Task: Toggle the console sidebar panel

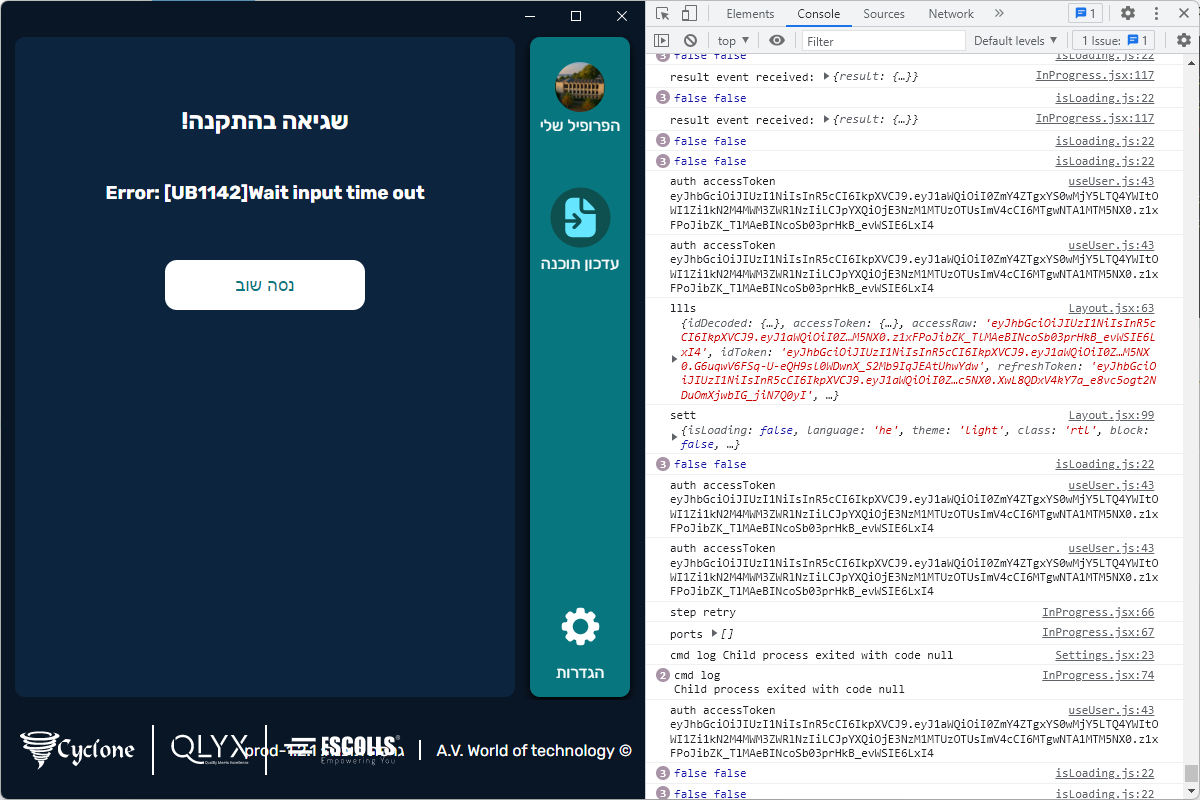Action: (x=661, y=41)
